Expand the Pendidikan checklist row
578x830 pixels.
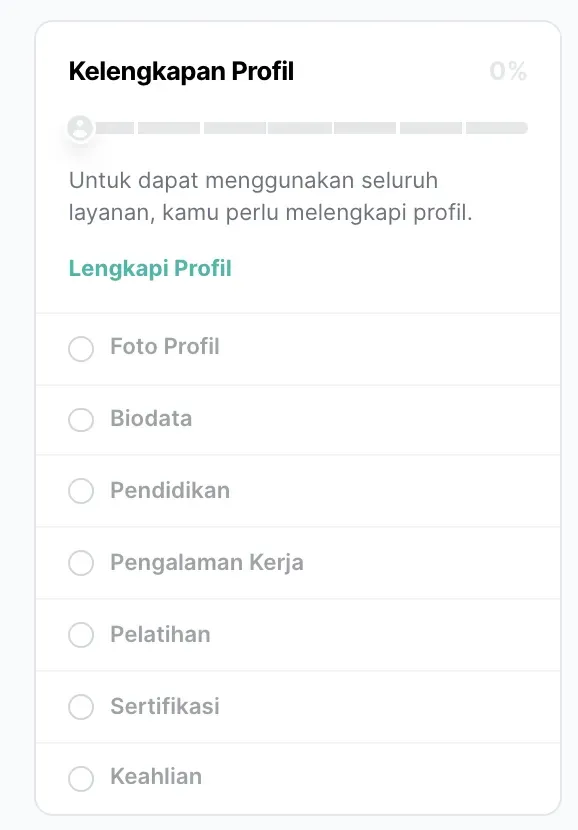tap(170, 491)
